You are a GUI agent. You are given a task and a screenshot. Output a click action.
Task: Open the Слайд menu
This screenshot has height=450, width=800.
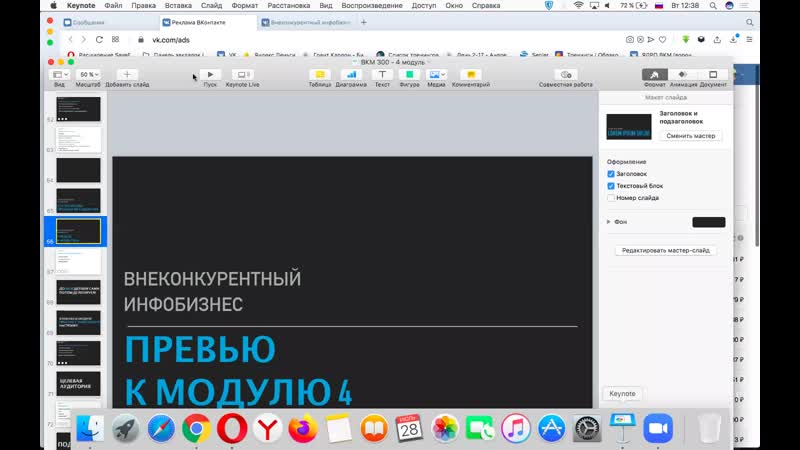[211, 6]
